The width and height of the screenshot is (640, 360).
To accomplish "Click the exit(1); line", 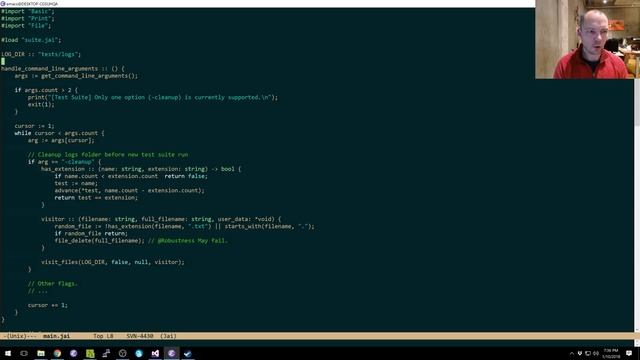I will pyautogui.click(x=41, y=104).
